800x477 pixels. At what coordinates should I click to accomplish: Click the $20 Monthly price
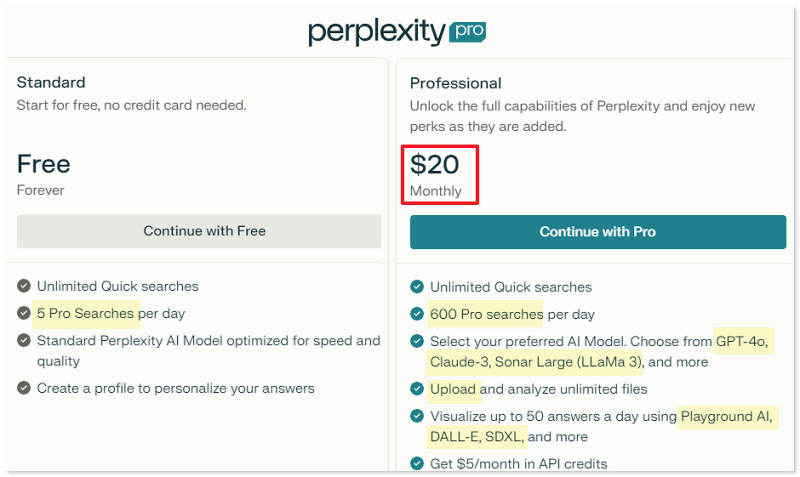(x=439, y=174)
